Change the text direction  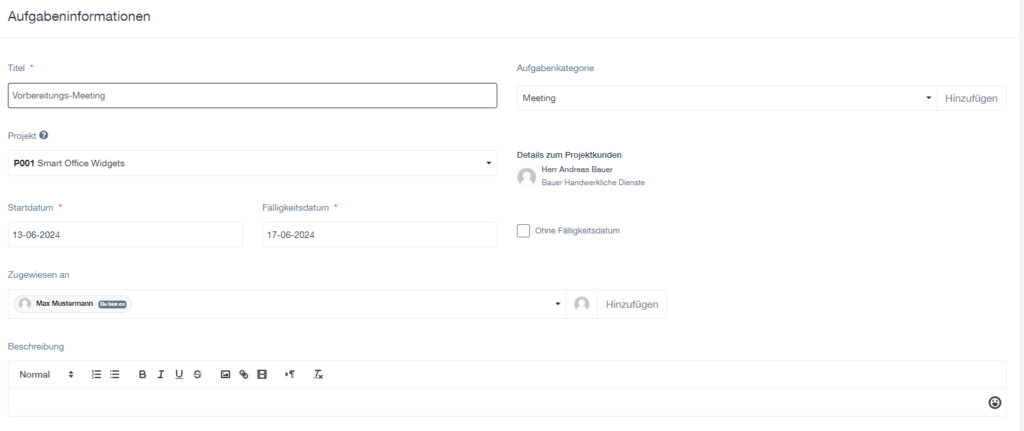[290, 374]
